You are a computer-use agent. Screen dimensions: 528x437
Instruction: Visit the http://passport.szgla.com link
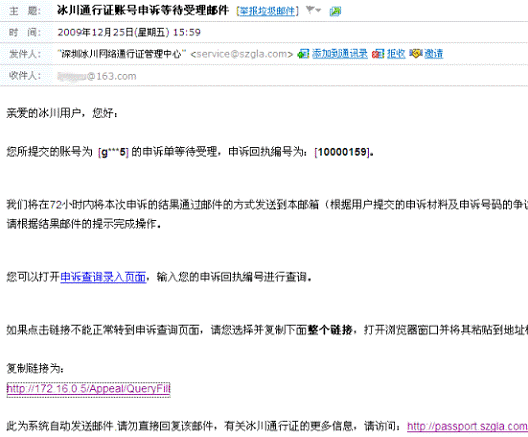pos(467,426)
